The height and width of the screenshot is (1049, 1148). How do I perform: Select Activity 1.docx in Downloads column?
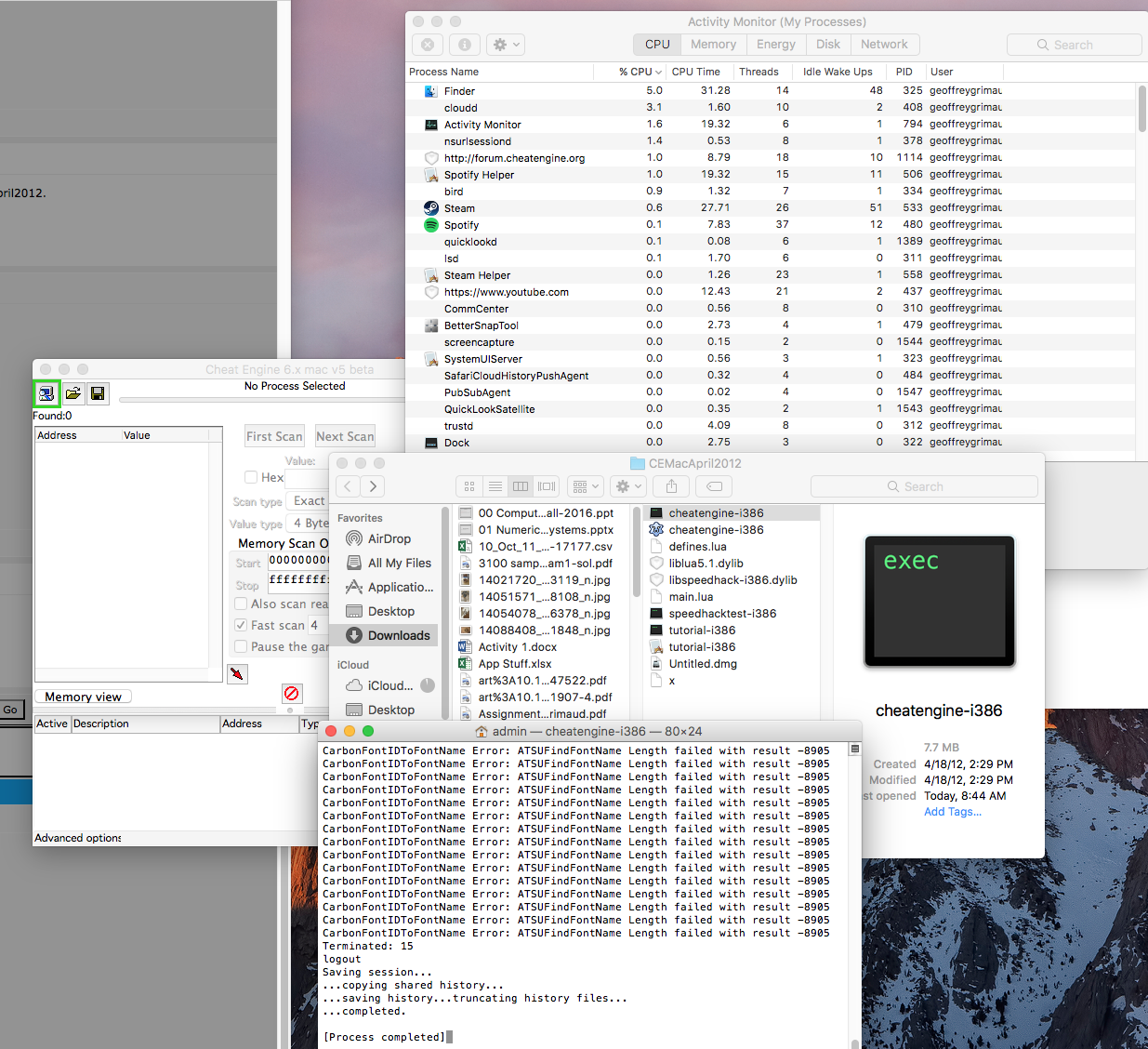tap(518, 647)
